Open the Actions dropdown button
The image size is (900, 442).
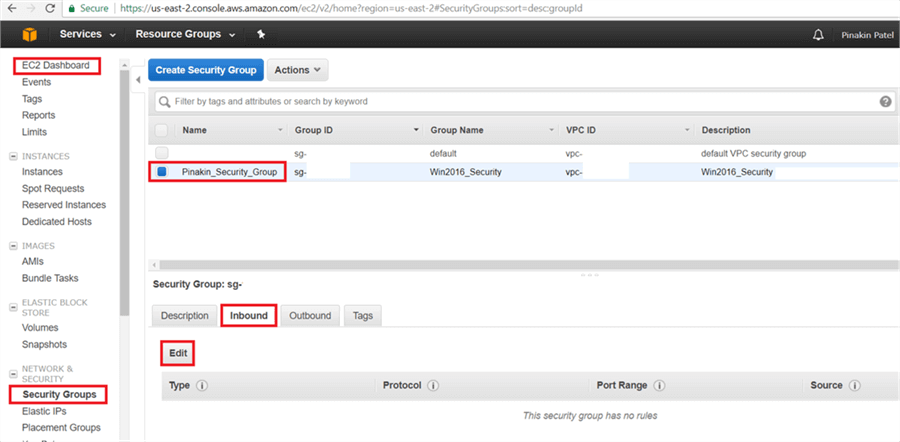297,70
